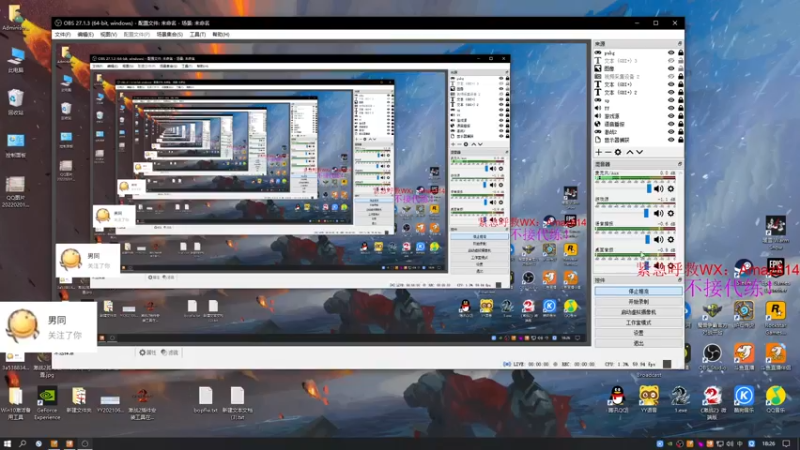Click the taskbar search magnifier icon
800x450 pixels.
click(22, 444)
